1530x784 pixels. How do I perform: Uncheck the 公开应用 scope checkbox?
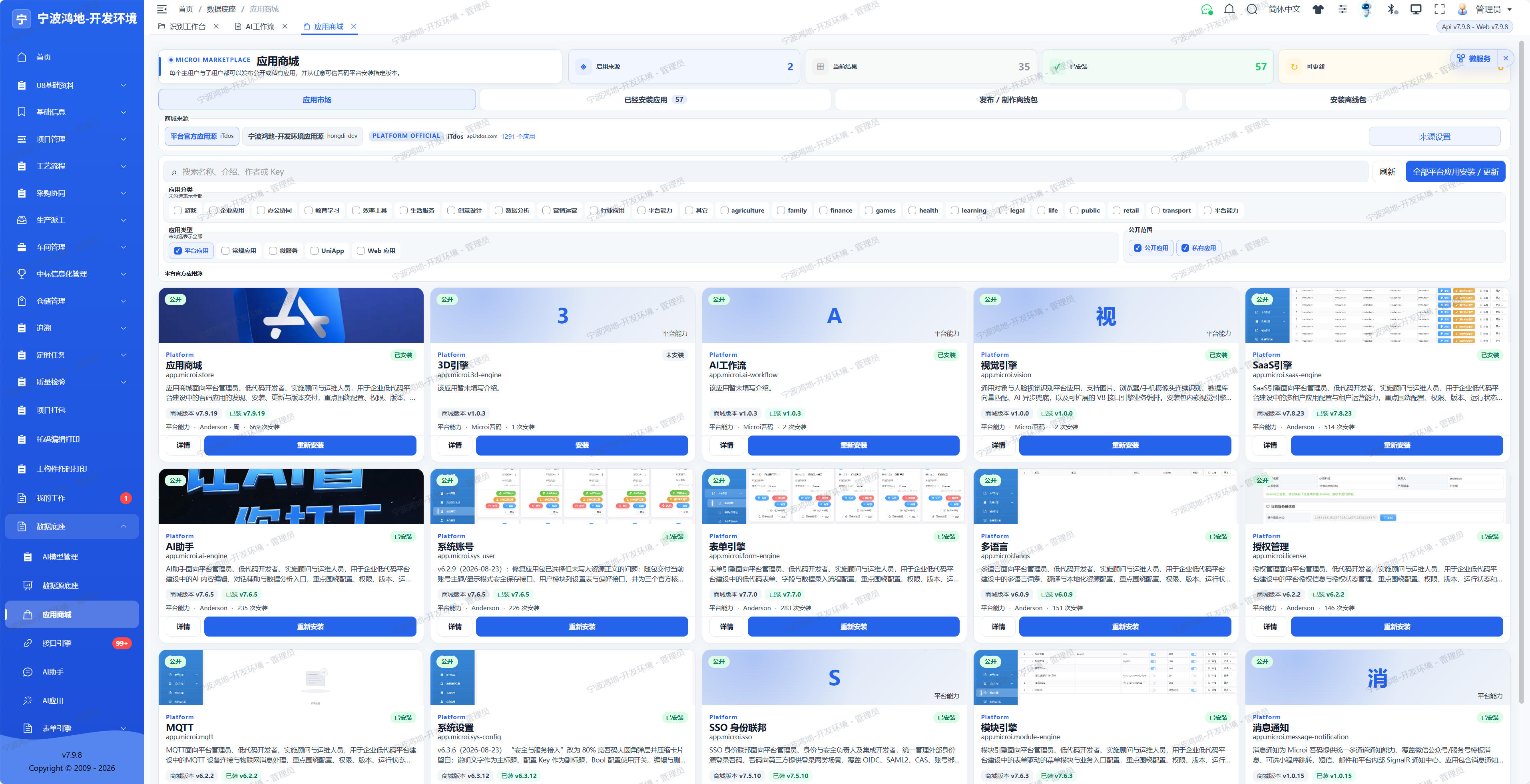(1138, 248)
